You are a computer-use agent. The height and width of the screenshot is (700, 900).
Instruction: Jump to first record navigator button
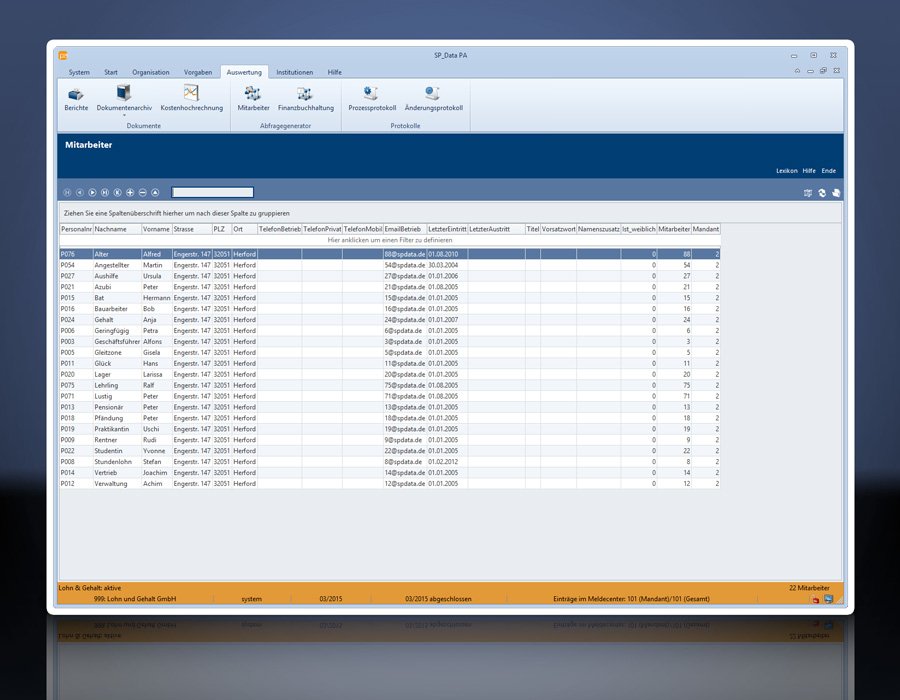pyautogui.click(x=67, y=193)
